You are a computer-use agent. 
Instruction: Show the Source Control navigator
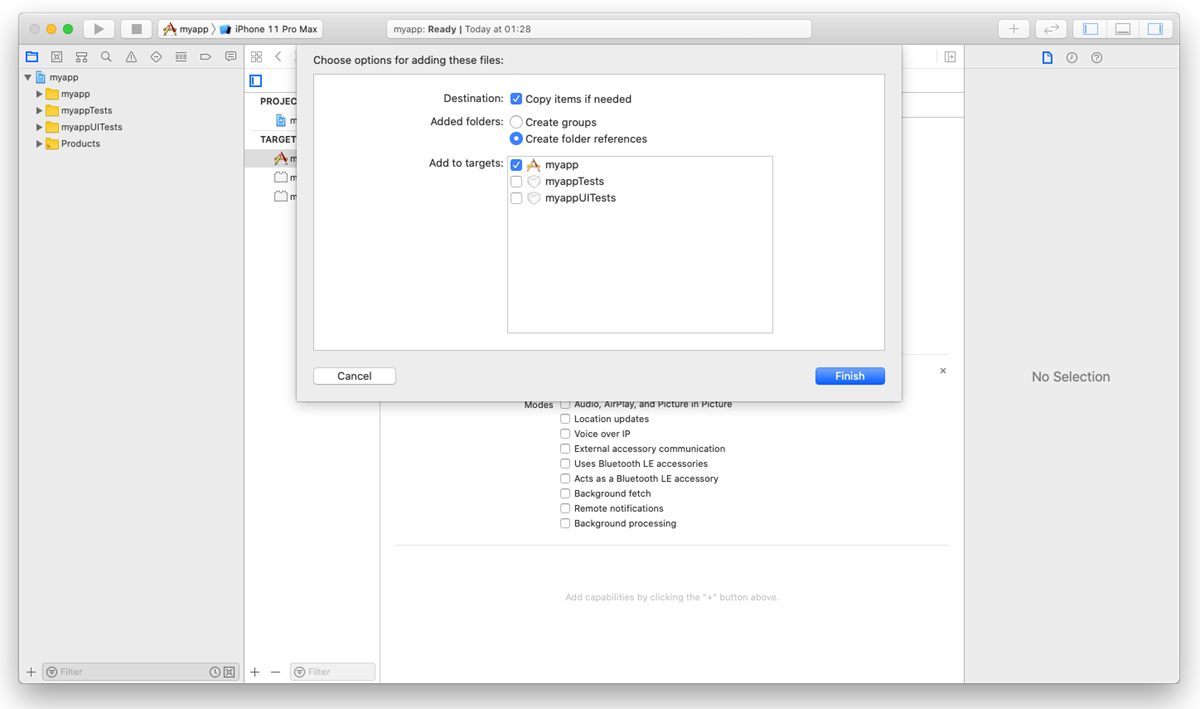coord(56,57)
